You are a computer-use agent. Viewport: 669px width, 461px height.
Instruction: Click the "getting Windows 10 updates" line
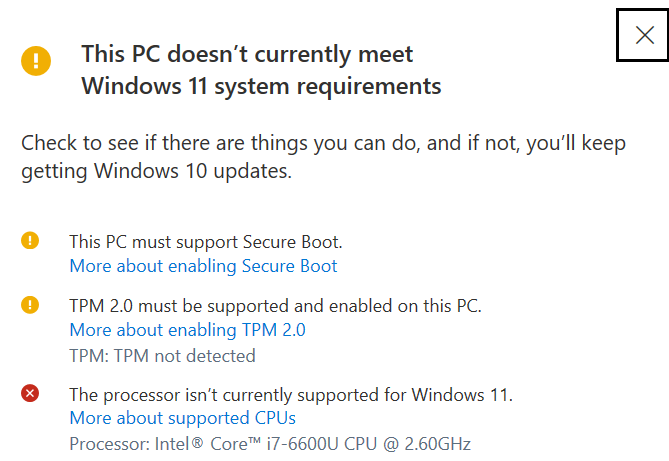157,172
